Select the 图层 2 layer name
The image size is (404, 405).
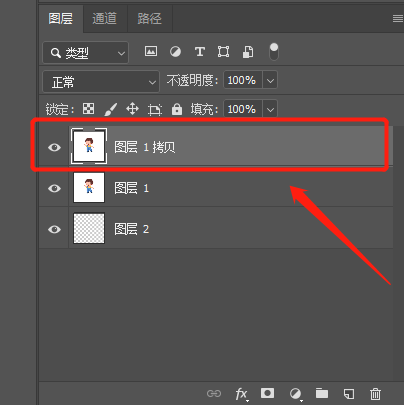point(131,229)
